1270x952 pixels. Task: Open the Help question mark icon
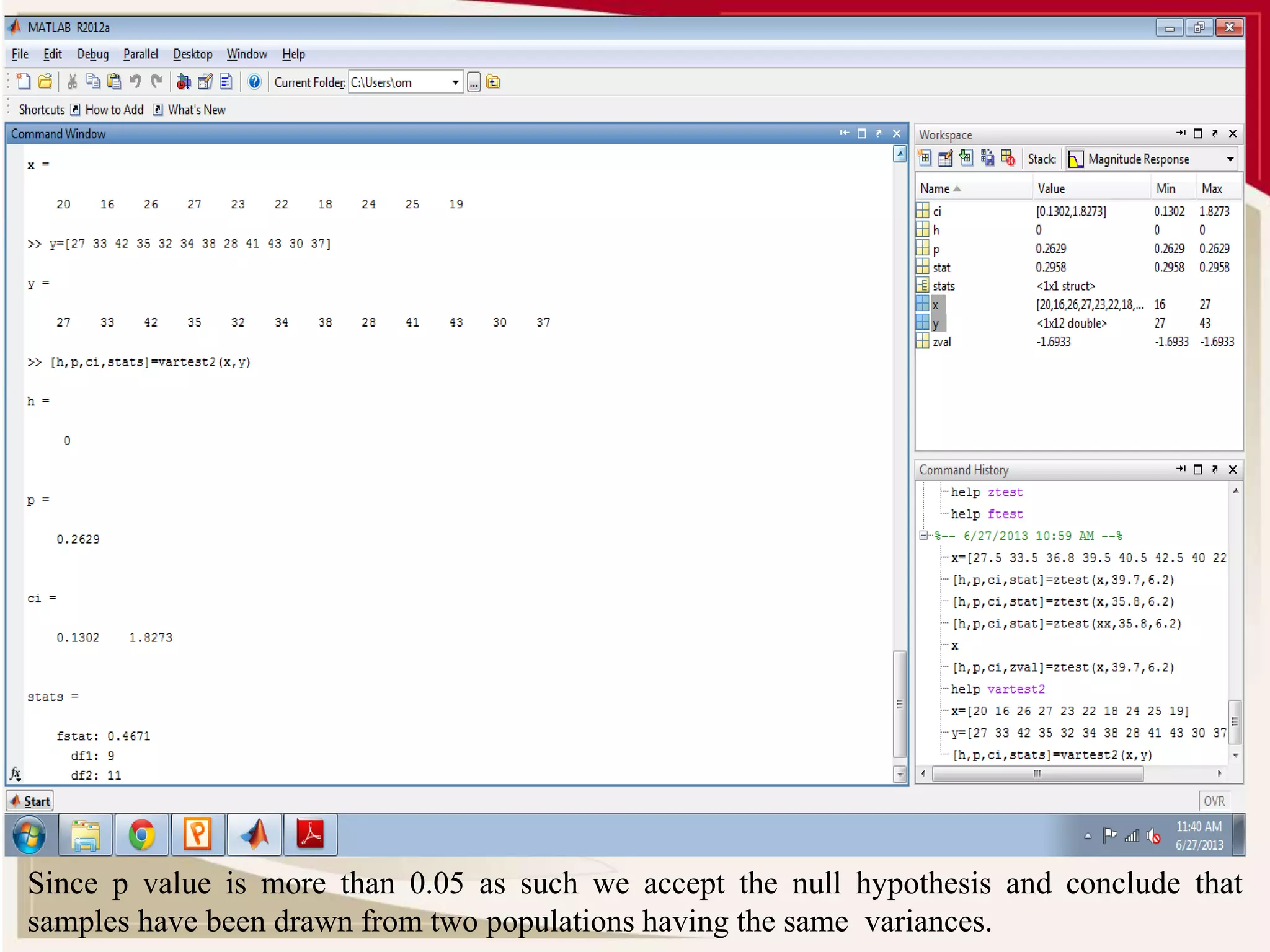point(254,82)
